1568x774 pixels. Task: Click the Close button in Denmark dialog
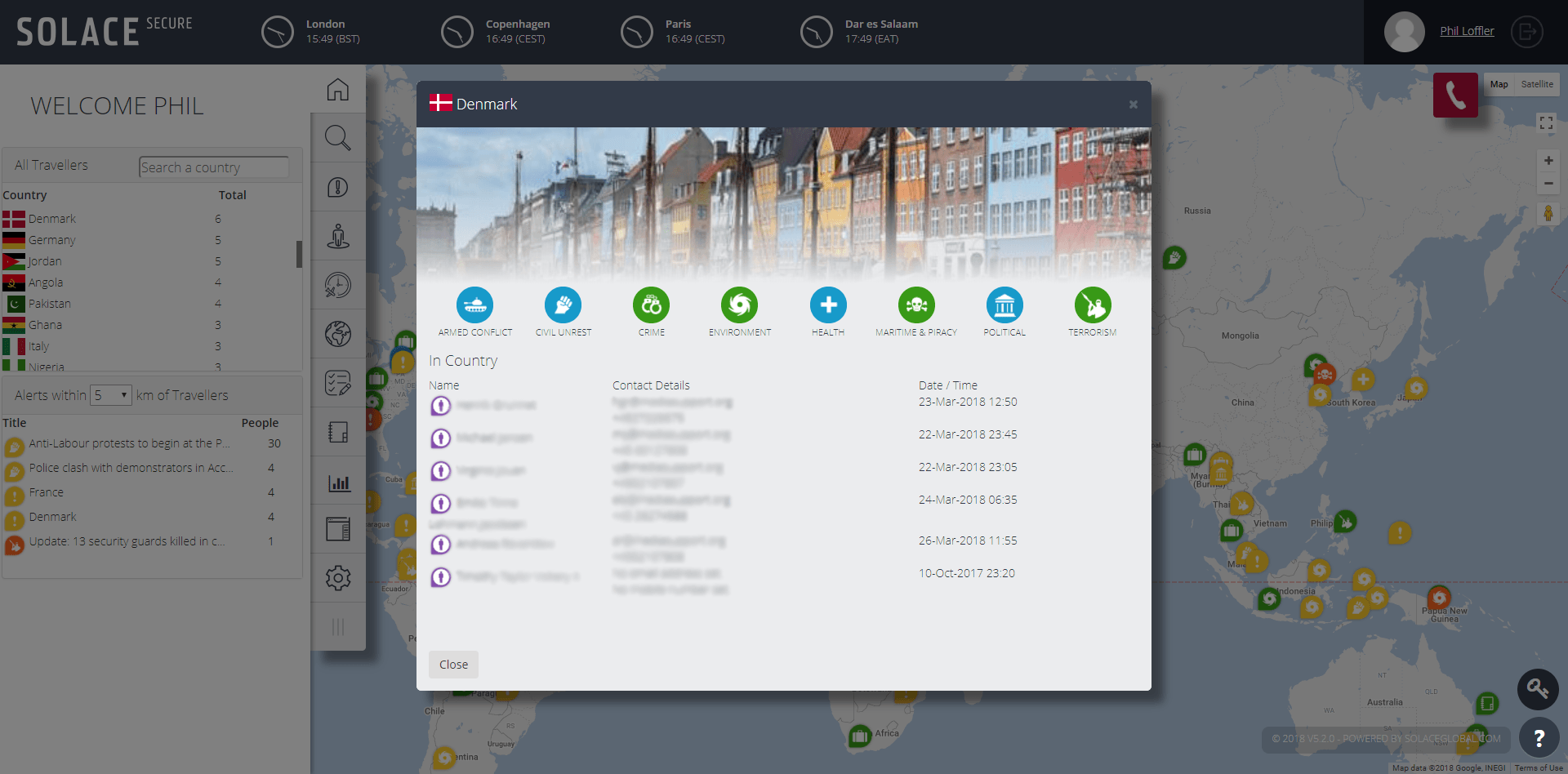tap(454, 665)
